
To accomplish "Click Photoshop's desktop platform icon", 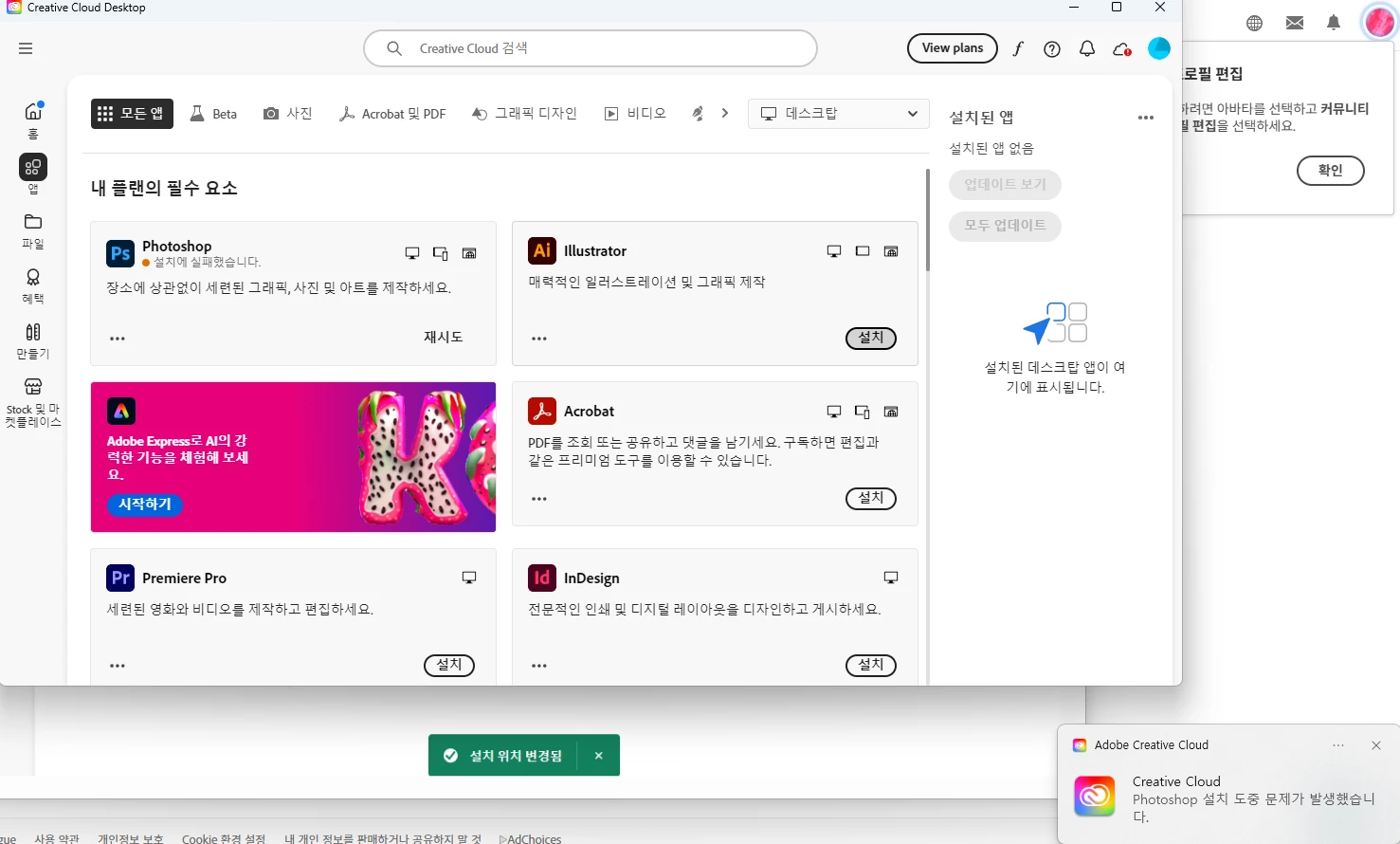I will click(x=412, y=253).
